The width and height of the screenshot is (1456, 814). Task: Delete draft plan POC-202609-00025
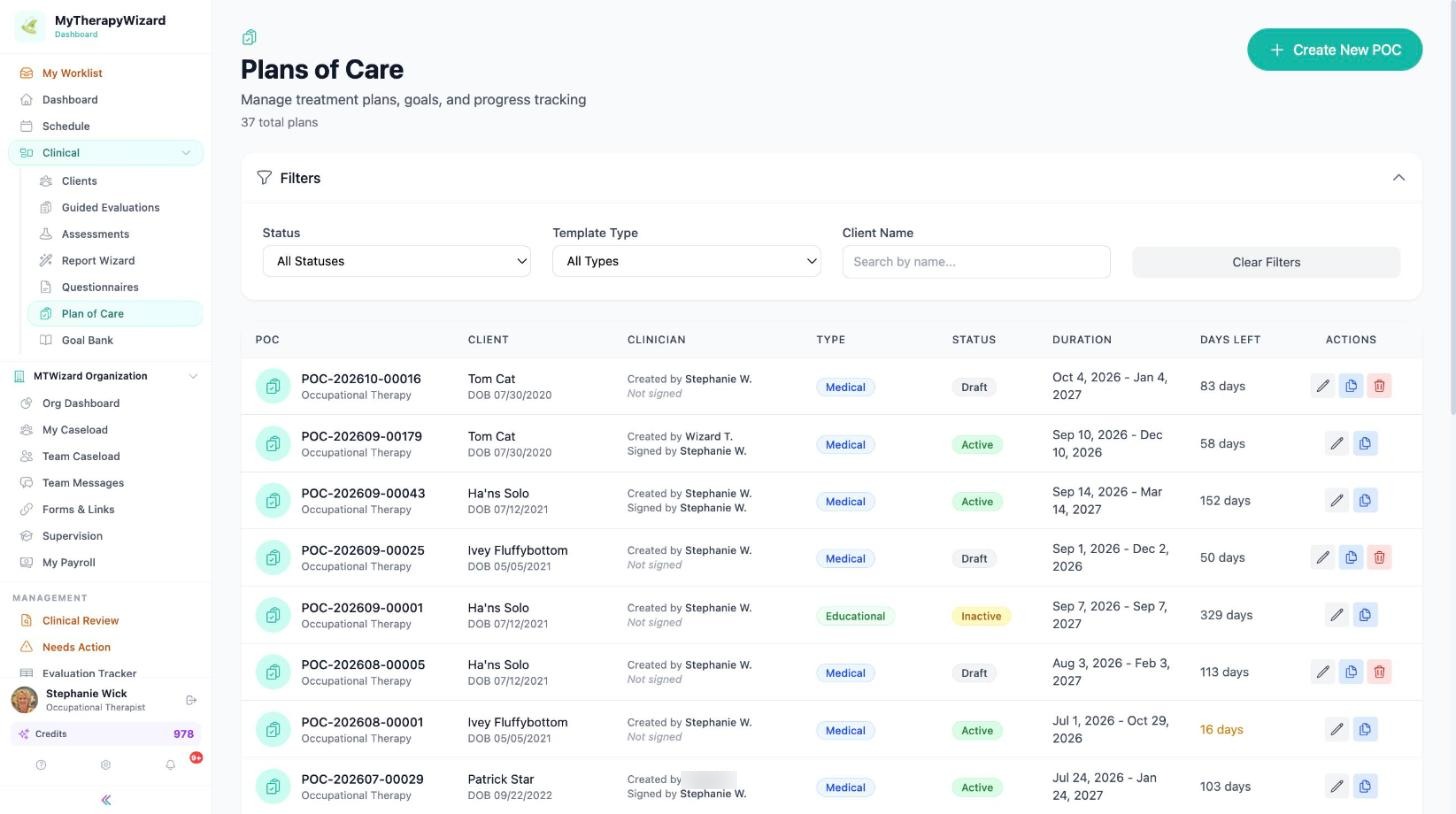[x=1379, y=557]
